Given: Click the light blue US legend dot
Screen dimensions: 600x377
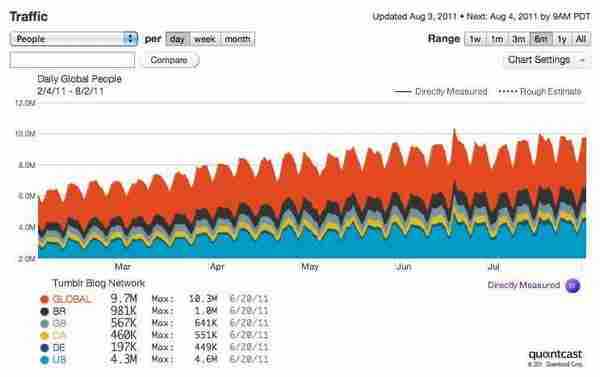Looking at the screenshot, I should pos(44,360).
